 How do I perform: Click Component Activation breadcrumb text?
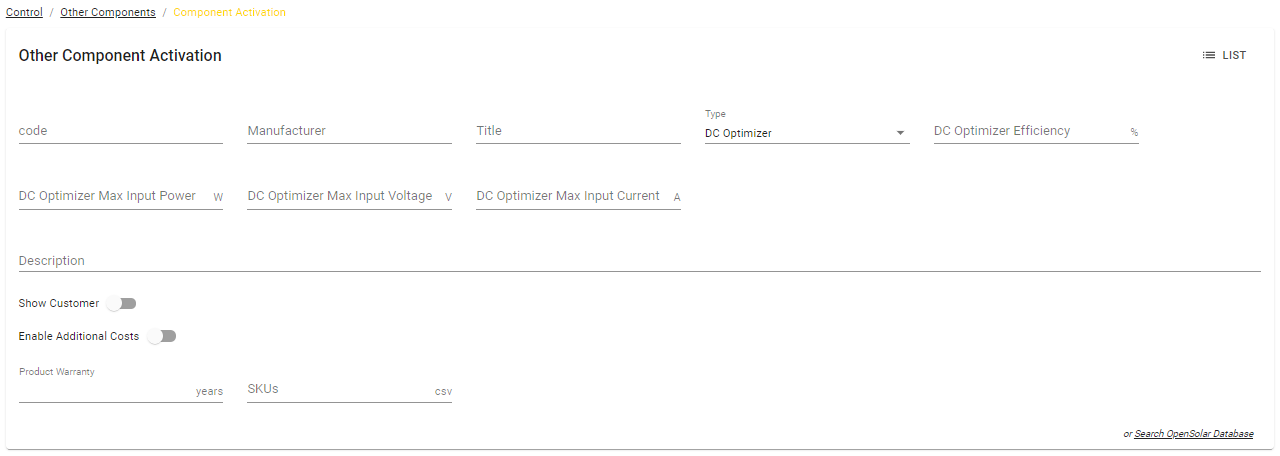tap(229, 12)
